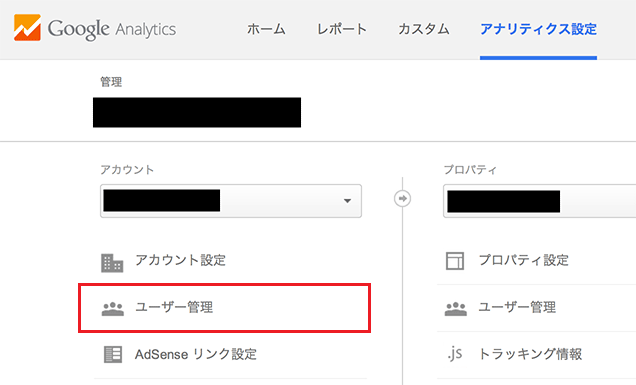
Task: Open ユーザー管理 under アカウント
Action: point(174,307)
